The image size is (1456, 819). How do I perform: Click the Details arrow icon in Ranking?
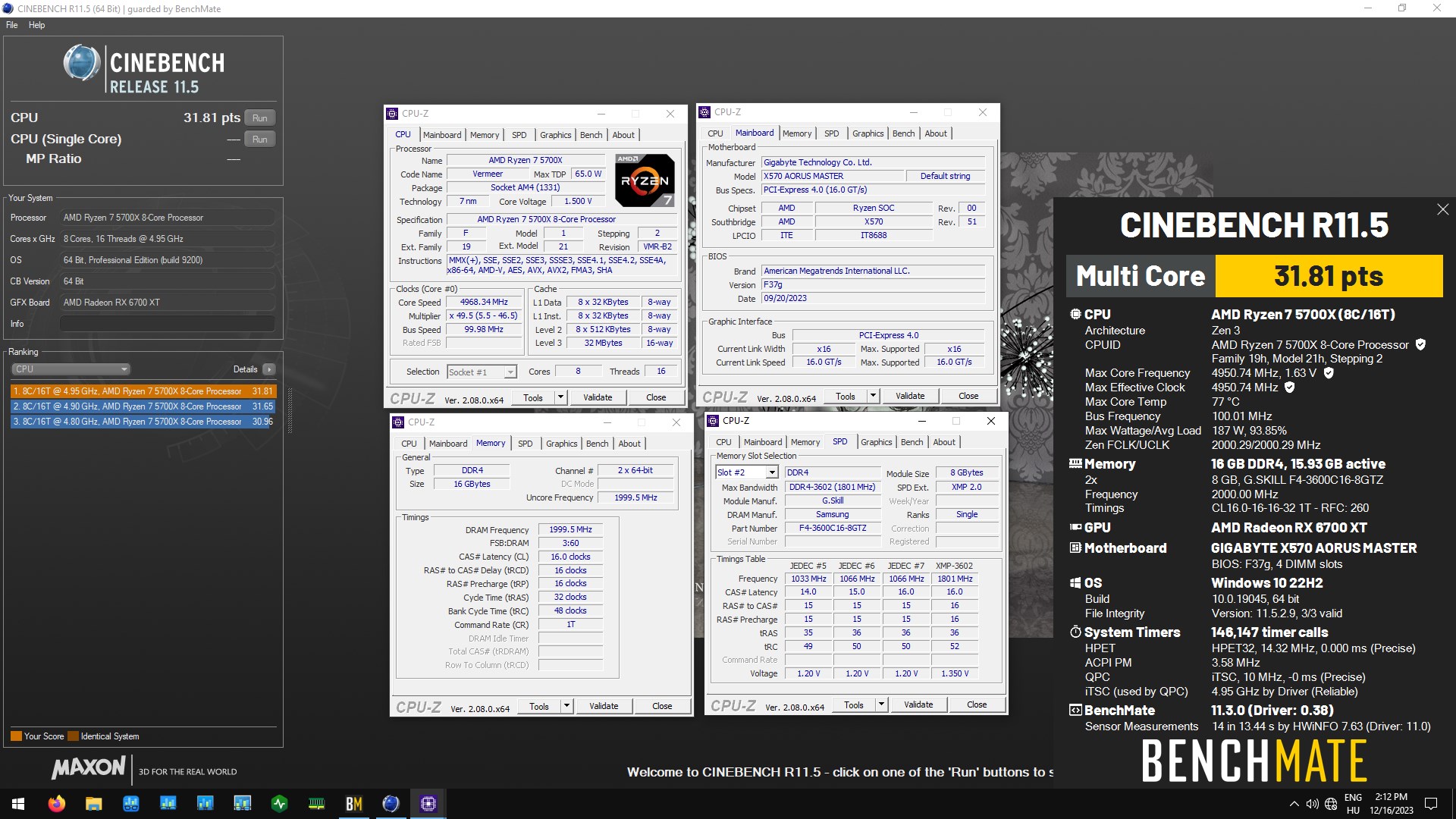[269, 369]
